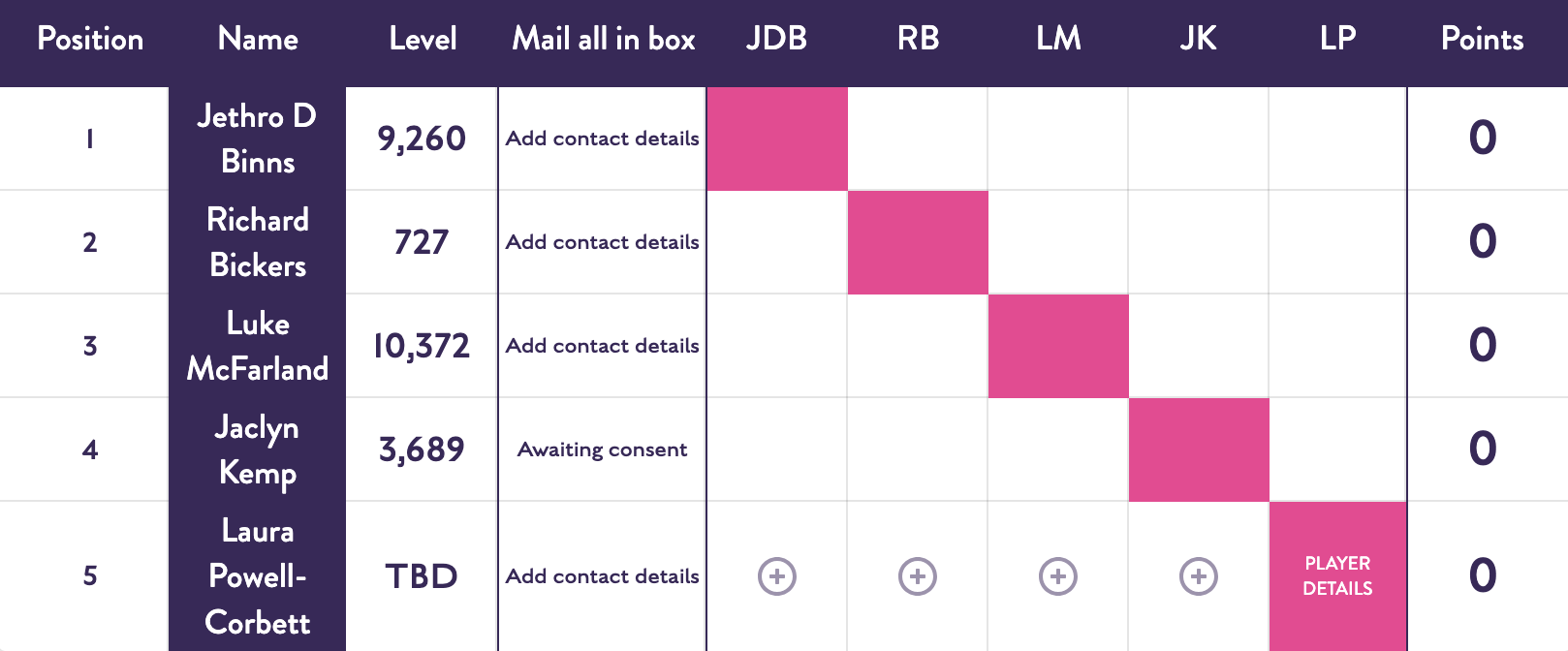Add contact details for Laura Powell-Corbett
Viewport: 1568px width, 651px height.
[602, 576]
